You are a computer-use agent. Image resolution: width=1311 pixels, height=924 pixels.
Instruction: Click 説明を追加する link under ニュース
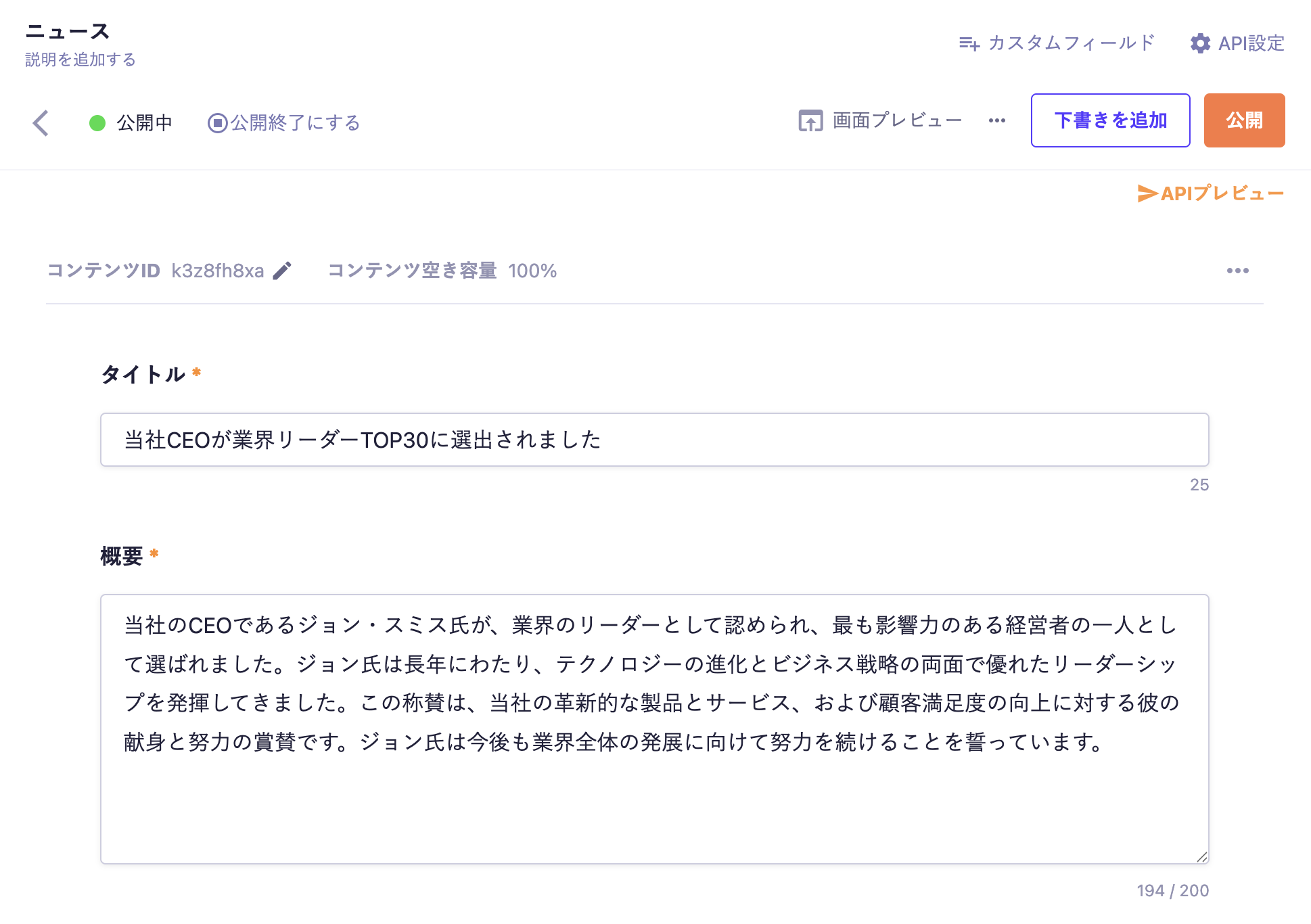80,60
